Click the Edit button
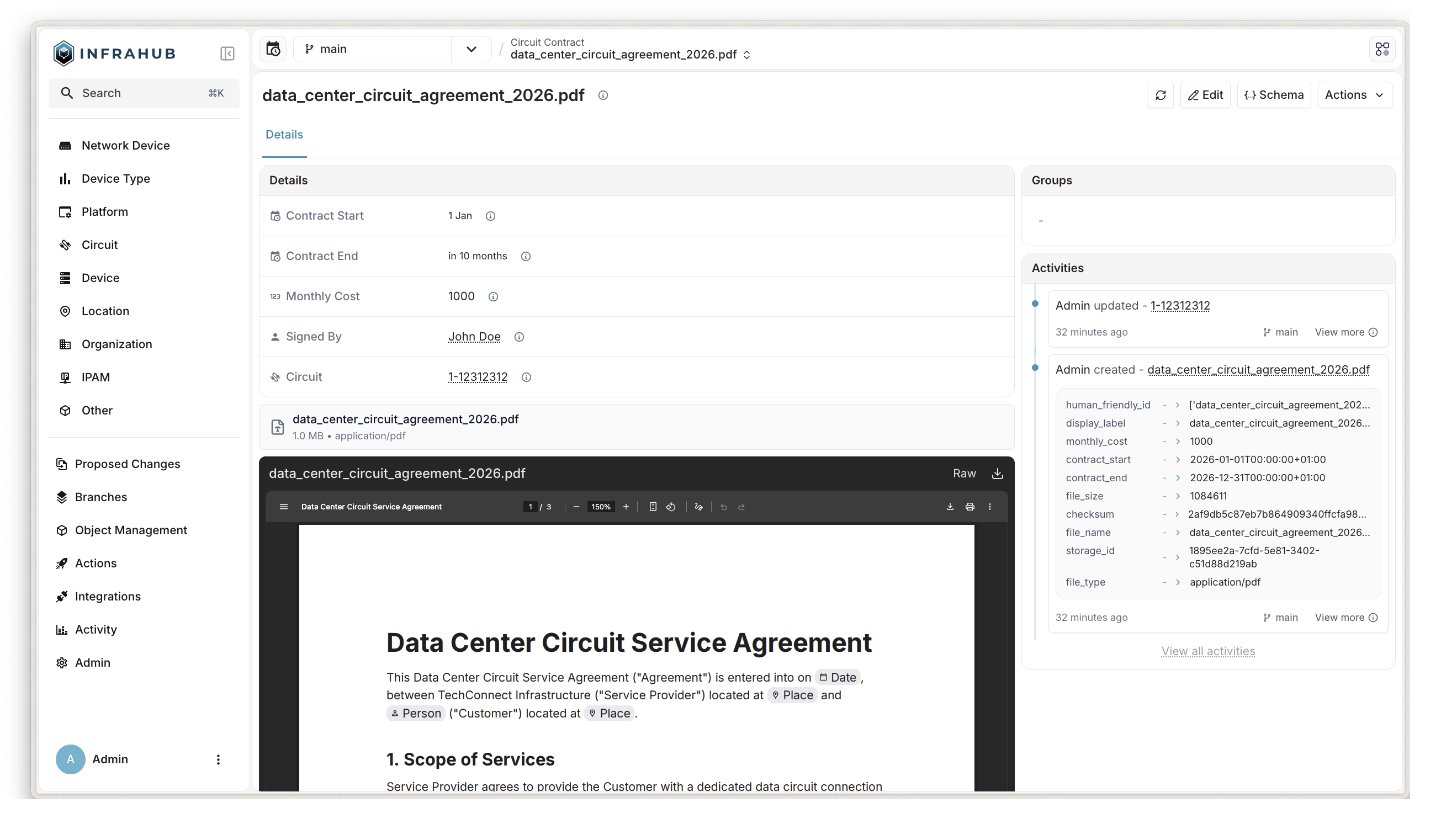The height and width of the screenshot is (840, 1441). pos(1205,95)
